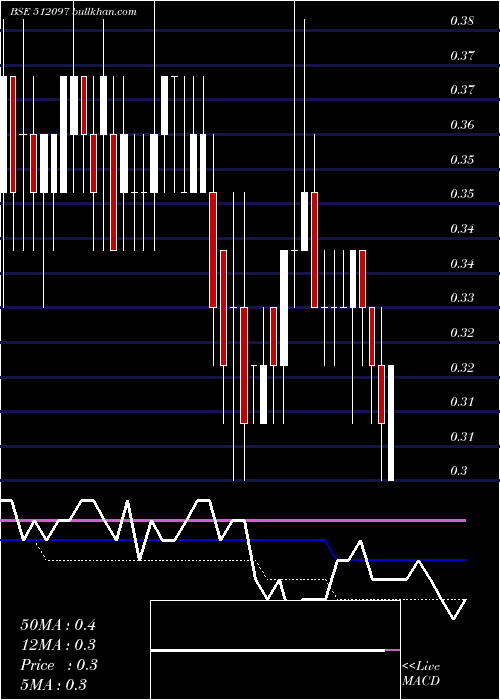Click the last white candlestick on the right
The width and height of the screenshot is (500, 700).
coord(391,423)
